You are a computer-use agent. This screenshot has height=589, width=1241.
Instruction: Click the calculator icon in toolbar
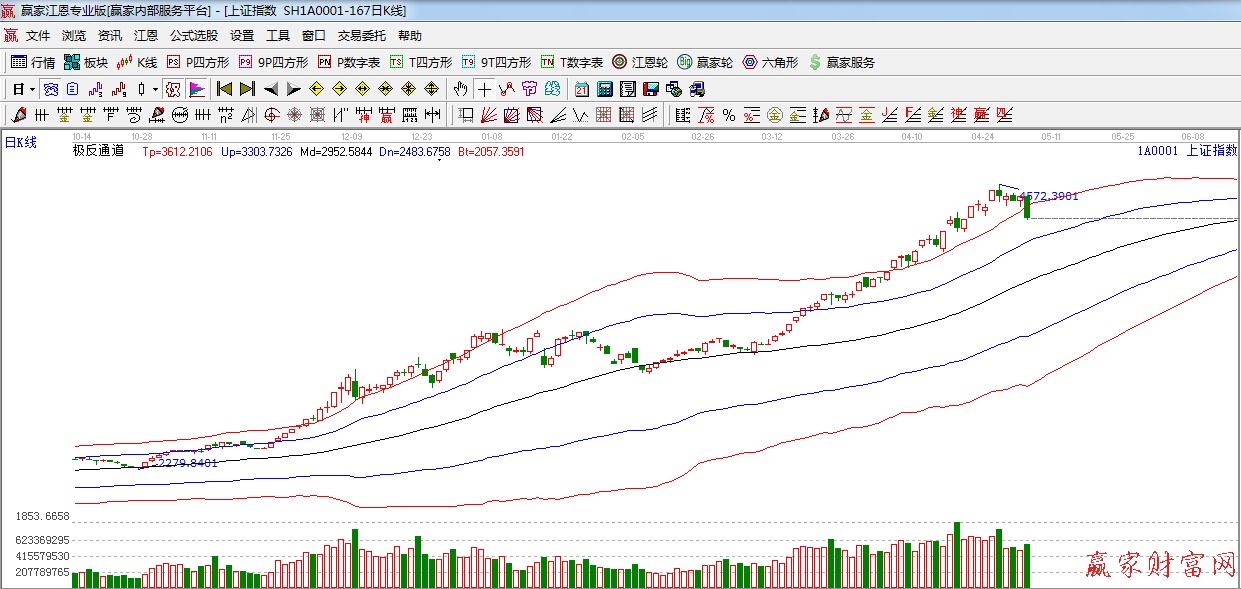pyautogui.click(x=604, y=89)
